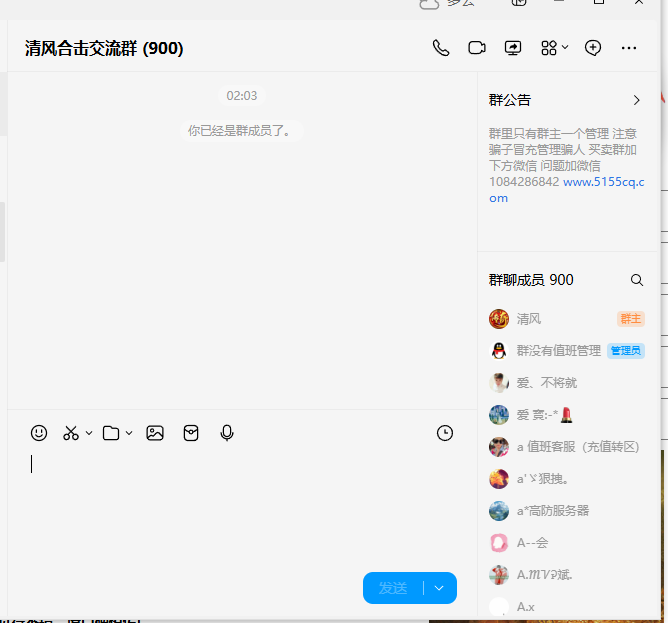Click the 群公告 heading
668x623 pixels.
[x=510, y=100]
